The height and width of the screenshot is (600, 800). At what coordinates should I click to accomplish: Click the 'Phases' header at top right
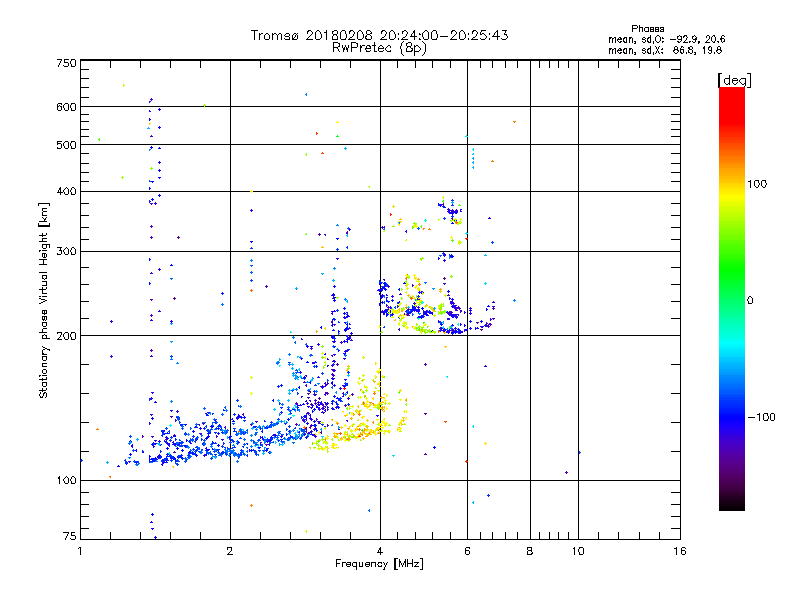click(x=647, y=29)
